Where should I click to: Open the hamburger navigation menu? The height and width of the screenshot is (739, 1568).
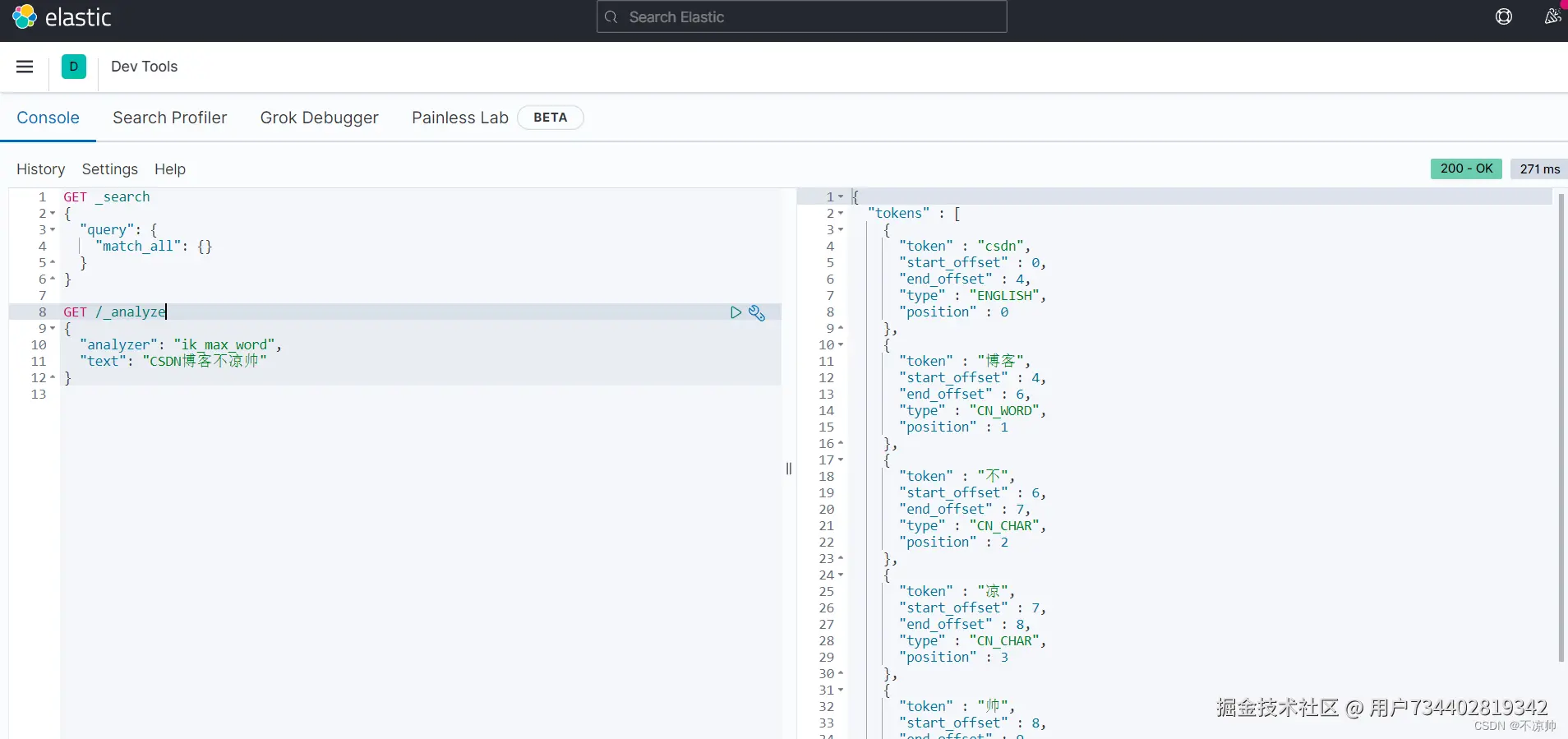25,67
